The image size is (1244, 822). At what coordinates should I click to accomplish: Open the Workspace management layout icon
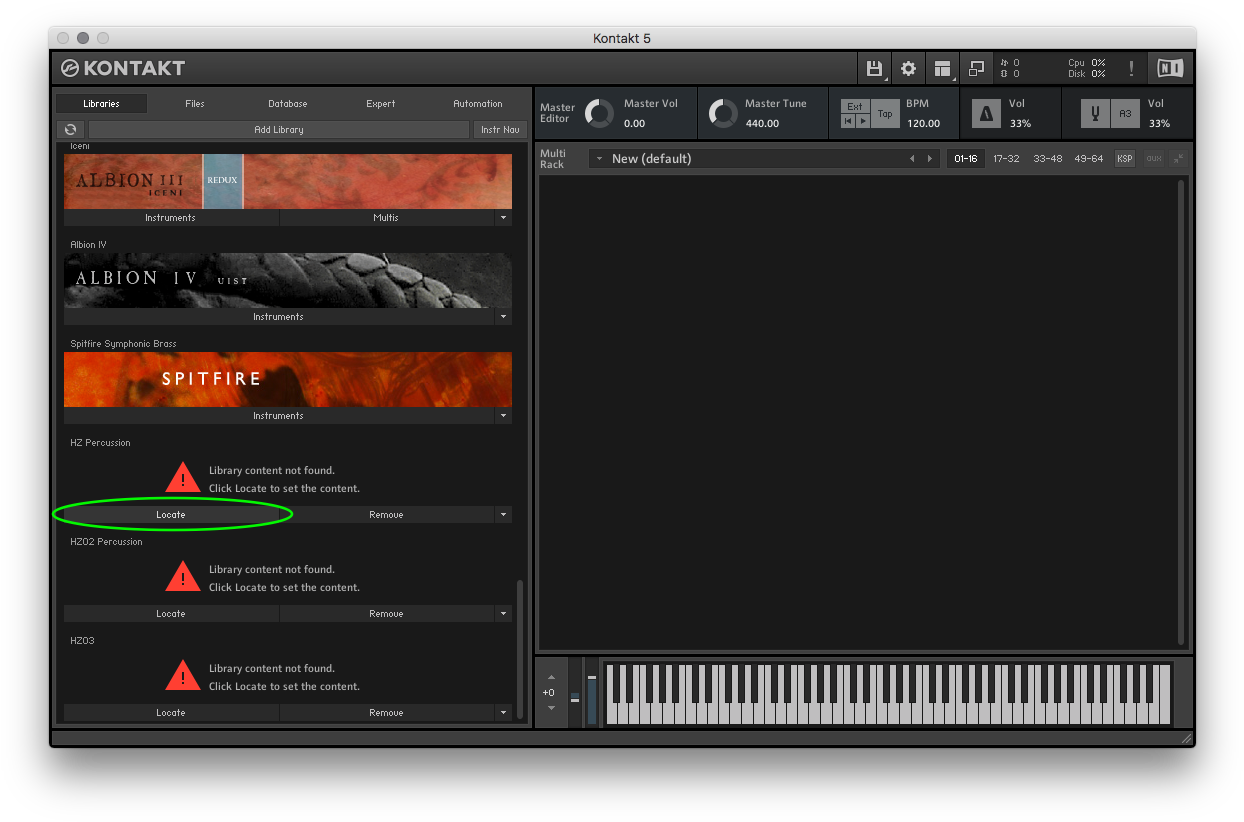[942, 68]
